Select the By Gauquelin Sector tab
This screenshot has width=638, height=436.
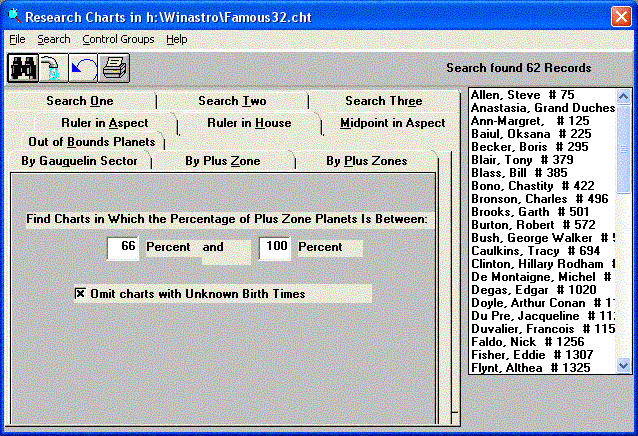click(x=80, y=161)
